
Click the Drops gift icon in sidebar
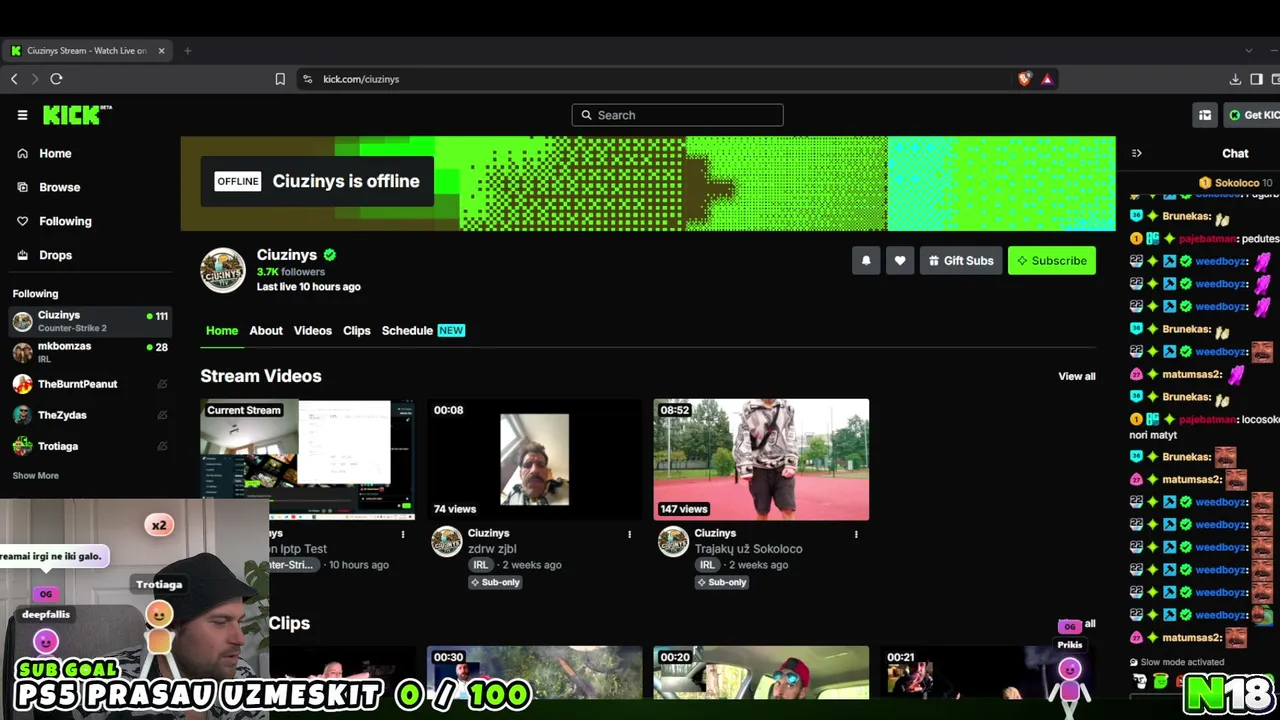point(22,255)
